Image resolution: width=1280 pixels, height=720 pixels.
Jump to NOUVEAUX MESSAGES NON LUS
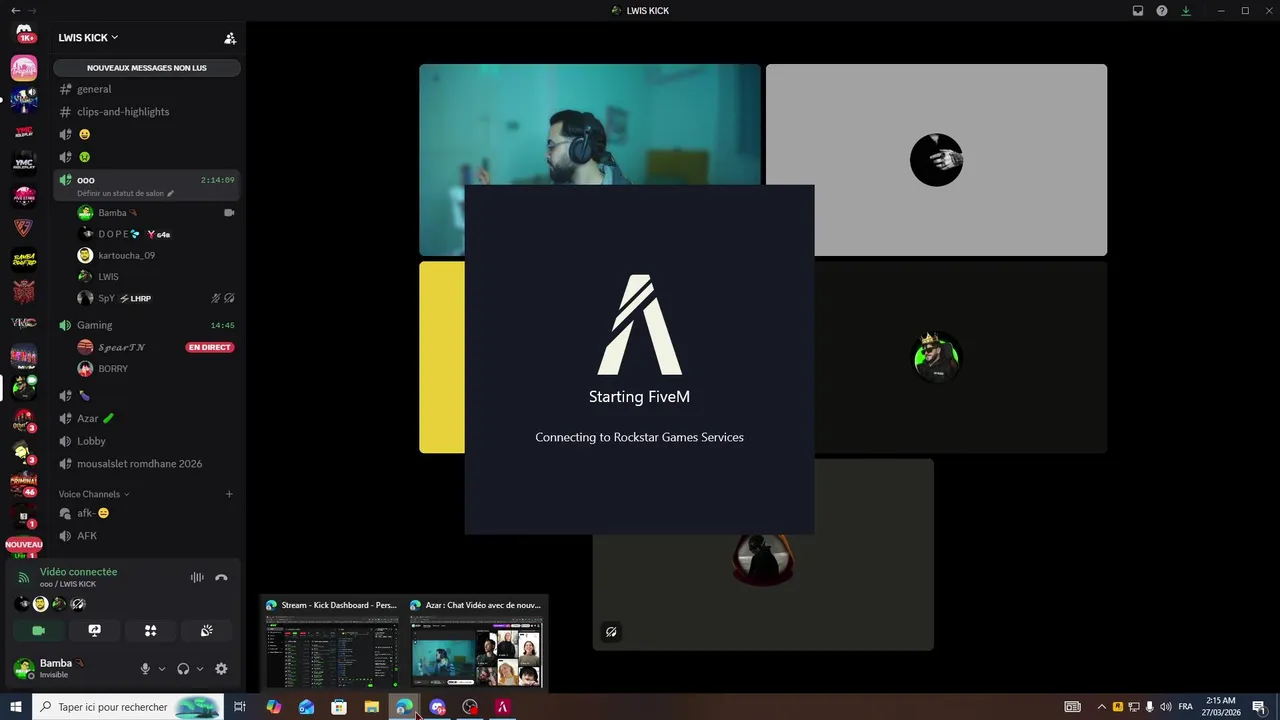147,68
